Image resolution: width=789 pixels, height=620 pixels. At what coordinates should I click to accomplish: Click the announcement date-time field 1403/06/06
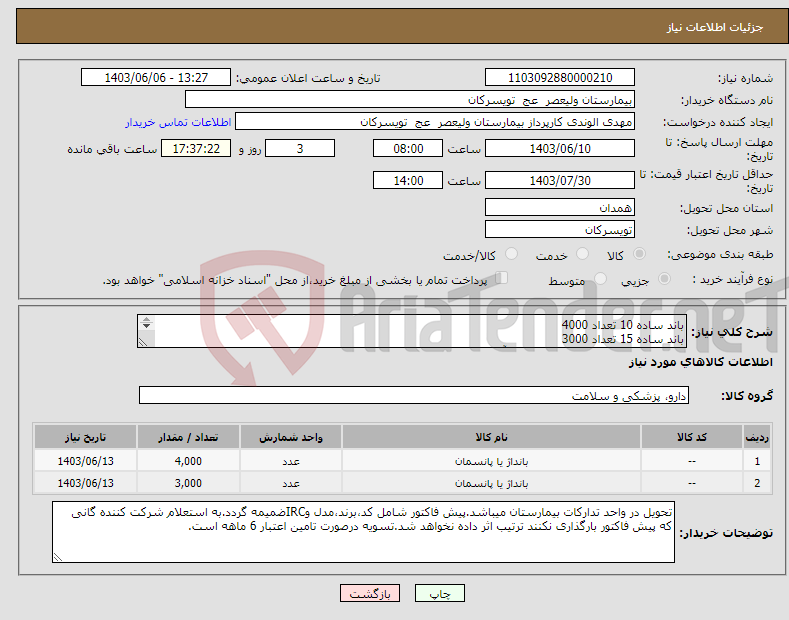click(x=156, y=78)
